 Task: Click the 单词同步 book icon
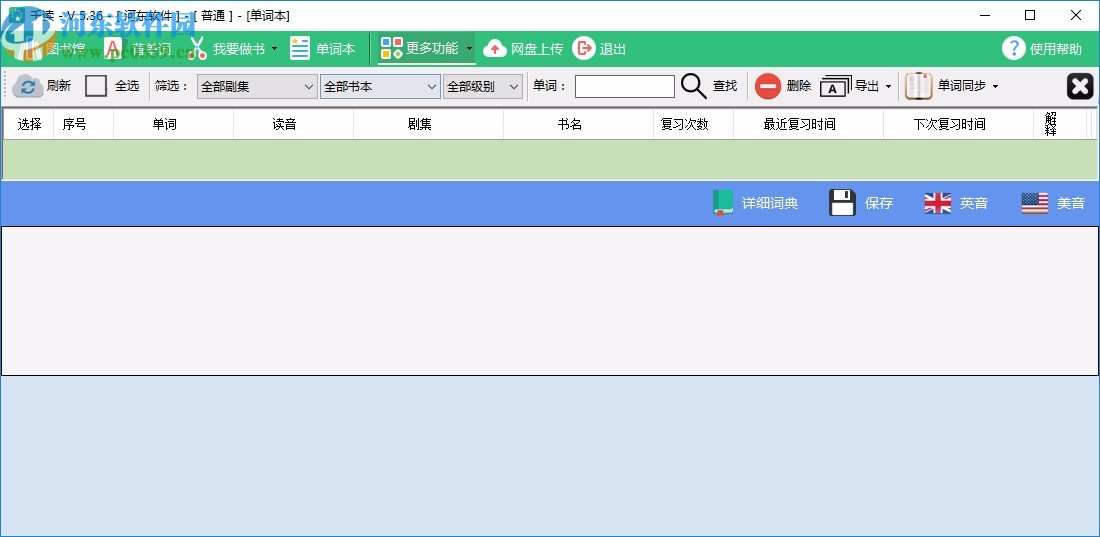click(x=918, y=86)
